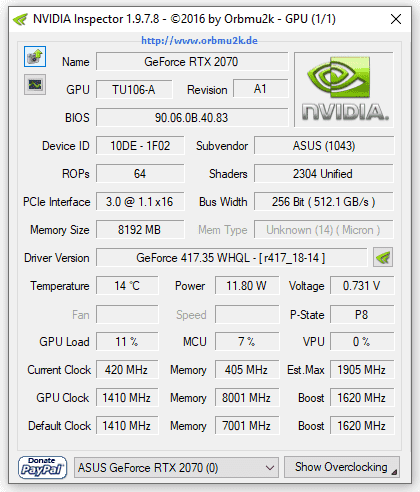Click the GPU Clock row's 1410 MHz value
This screenshot has height=492, width=420.
(x=127, y=398)
